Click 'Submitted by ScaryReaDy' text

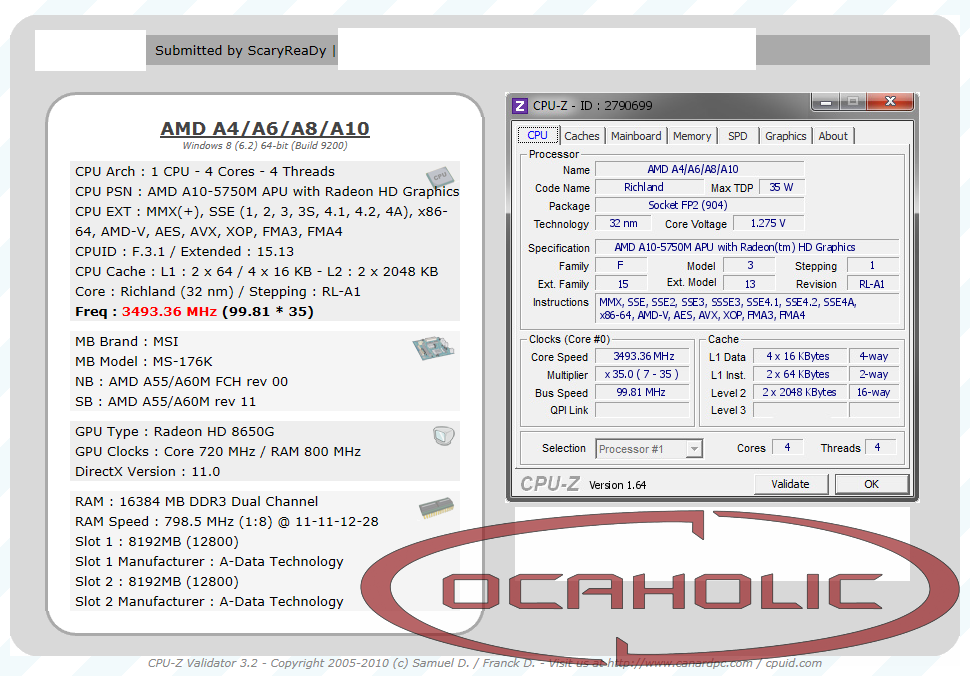[241, 51]
